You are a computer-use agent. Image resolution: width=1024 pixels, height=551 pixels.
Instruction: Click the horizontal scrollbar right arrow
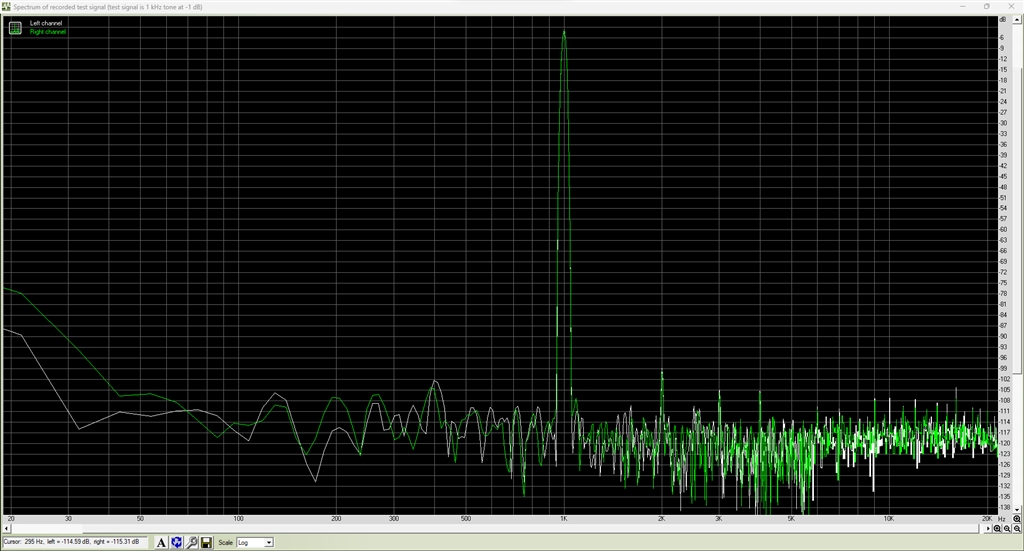(987, 528)
